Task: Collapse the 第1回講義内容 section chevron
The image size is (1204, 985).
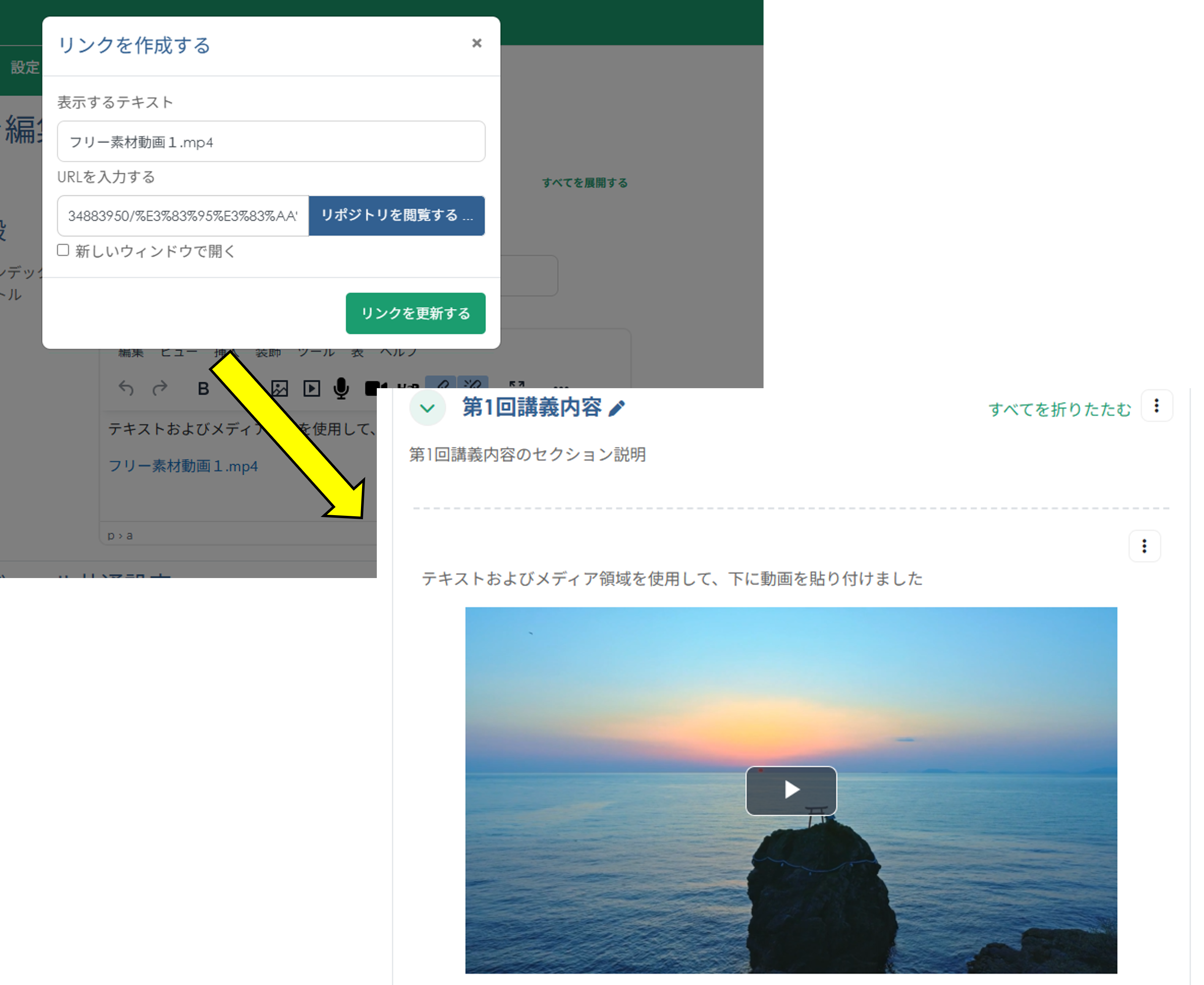Action: (x=427, y=408)
